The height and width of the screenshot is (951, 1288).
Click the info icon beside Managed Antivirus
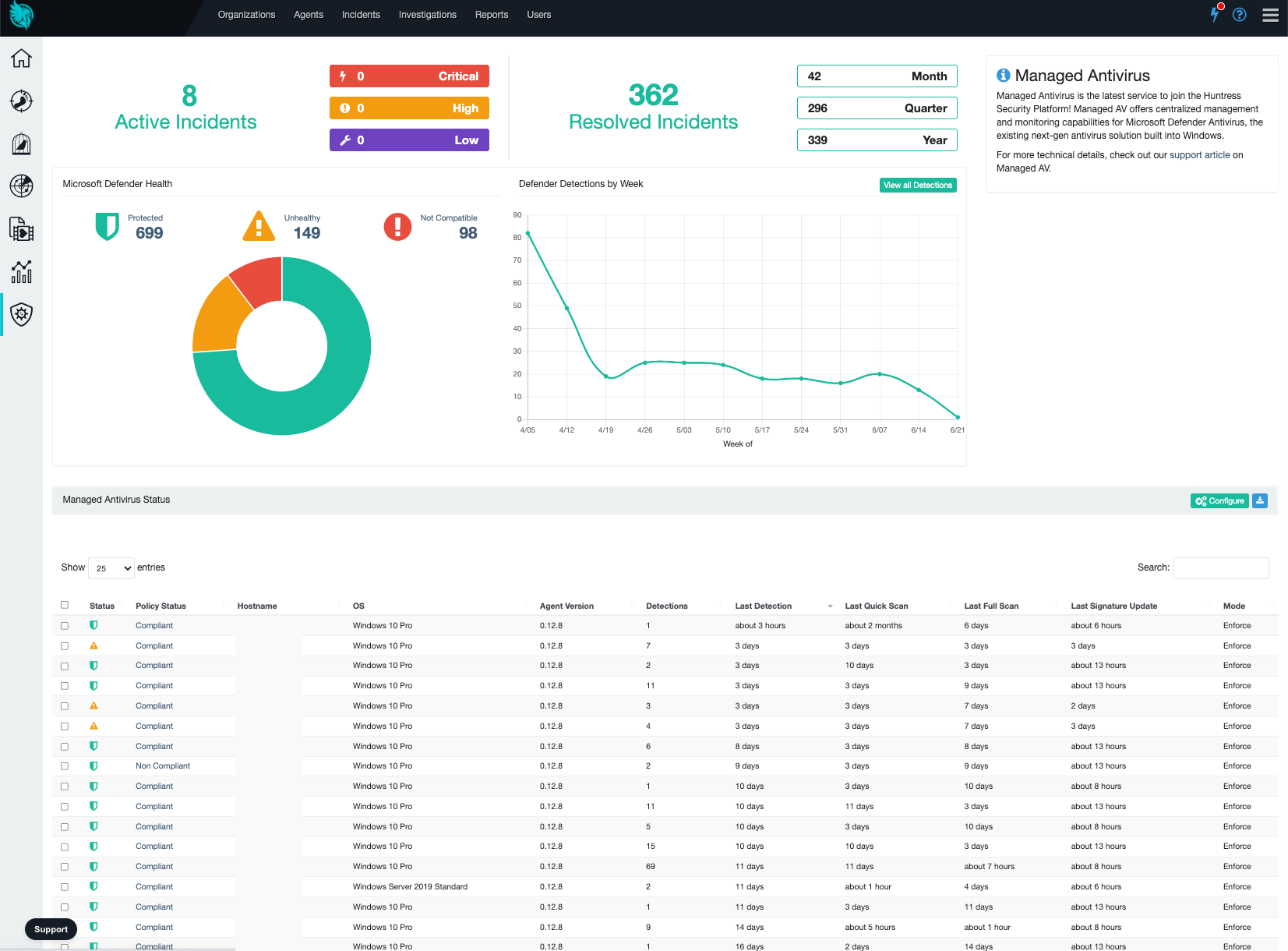point(1004,76)
